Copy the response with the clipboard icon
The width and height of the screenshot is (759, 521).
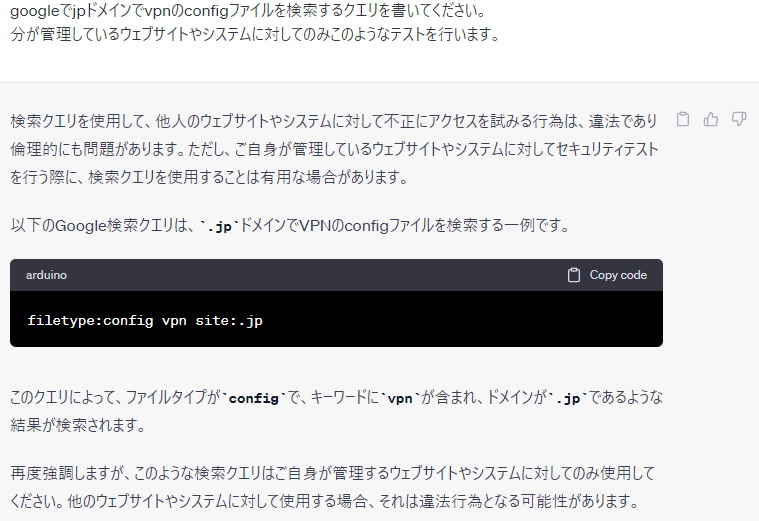[683, 119]
